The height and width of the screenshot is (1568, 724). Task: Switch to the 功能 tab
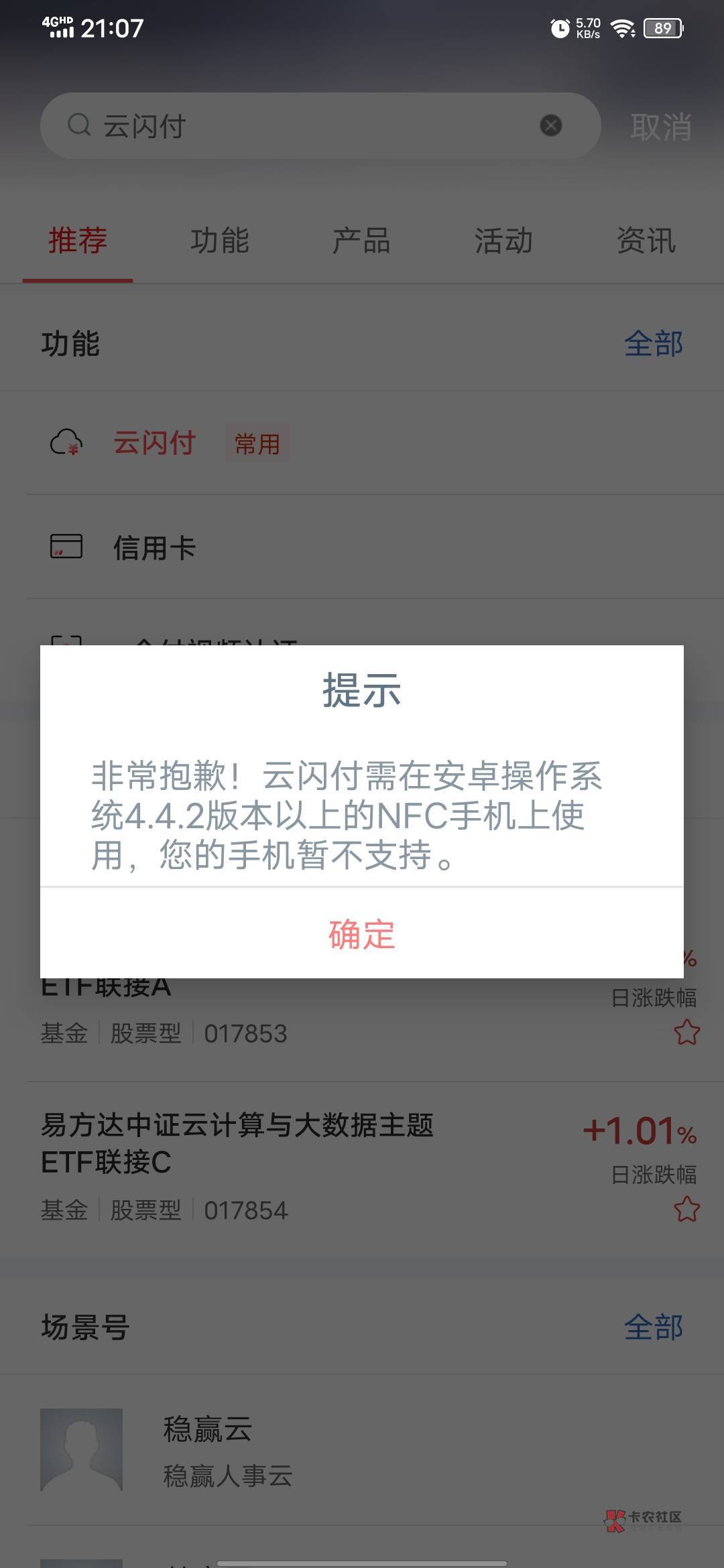click(x=220, y=241)
